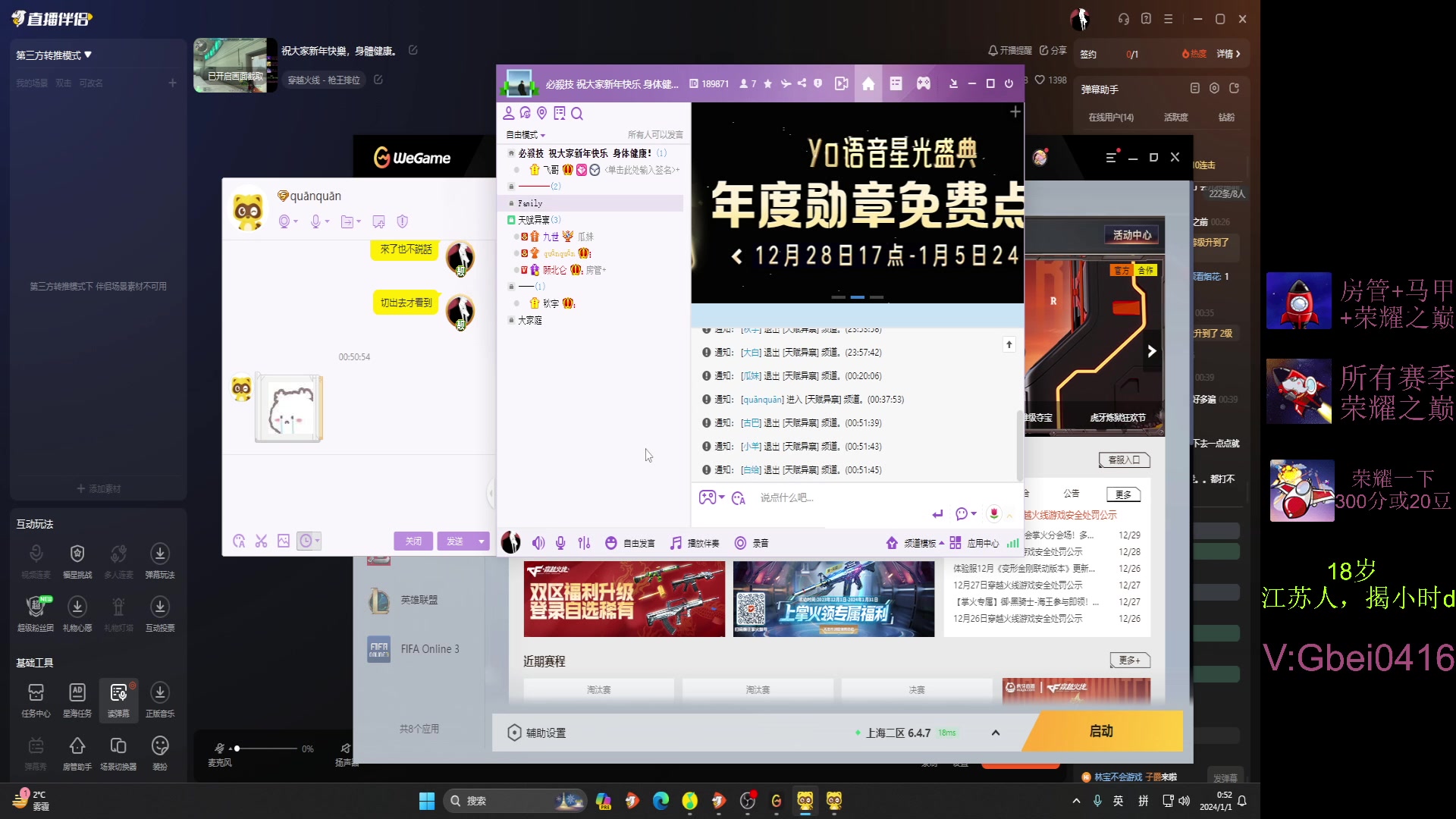Viewport: 1456px width, 819px height.
Task: Download 正版音乐 music tool
Action: pos(160,699)
